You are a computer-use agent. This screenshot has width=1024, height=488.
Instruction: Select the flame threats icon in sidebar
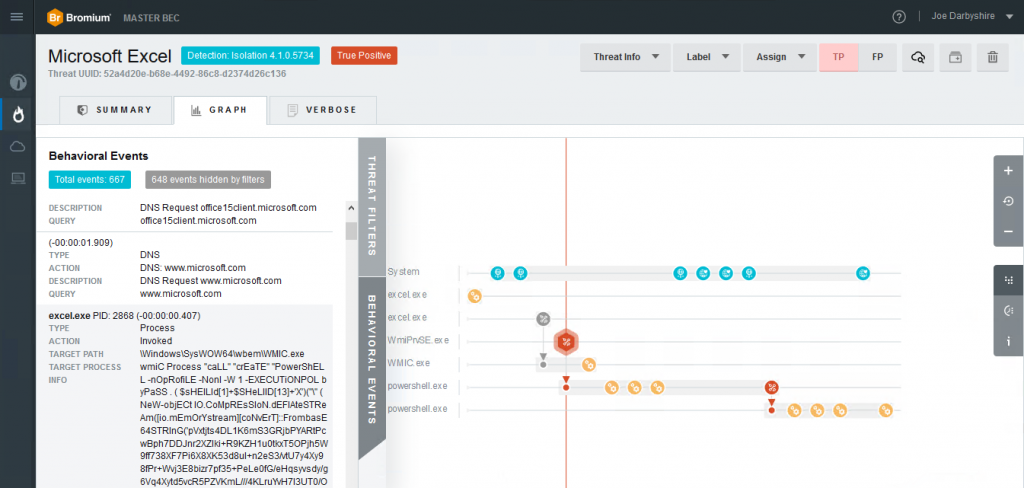[x=18, y=114]
